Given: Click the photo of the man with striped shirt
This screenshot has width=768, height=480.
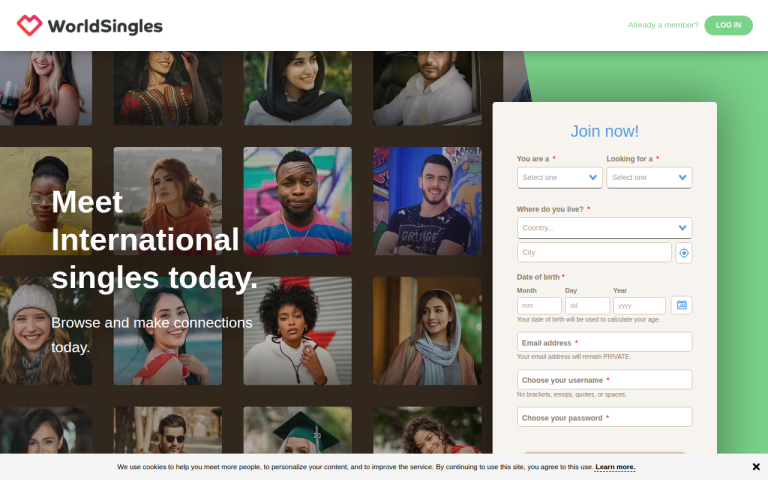Looking at the screenshot, I should pos(298,201).
